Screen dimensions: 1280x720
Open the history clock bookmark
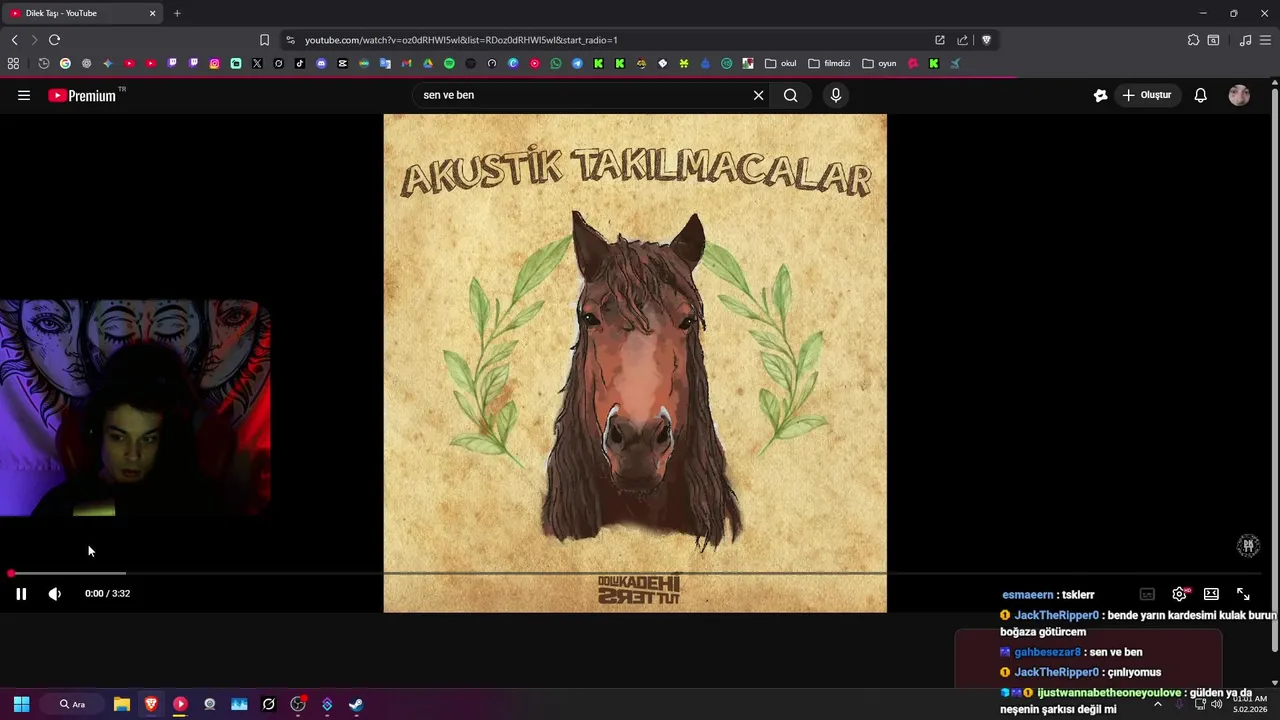[x=44, y=63]
